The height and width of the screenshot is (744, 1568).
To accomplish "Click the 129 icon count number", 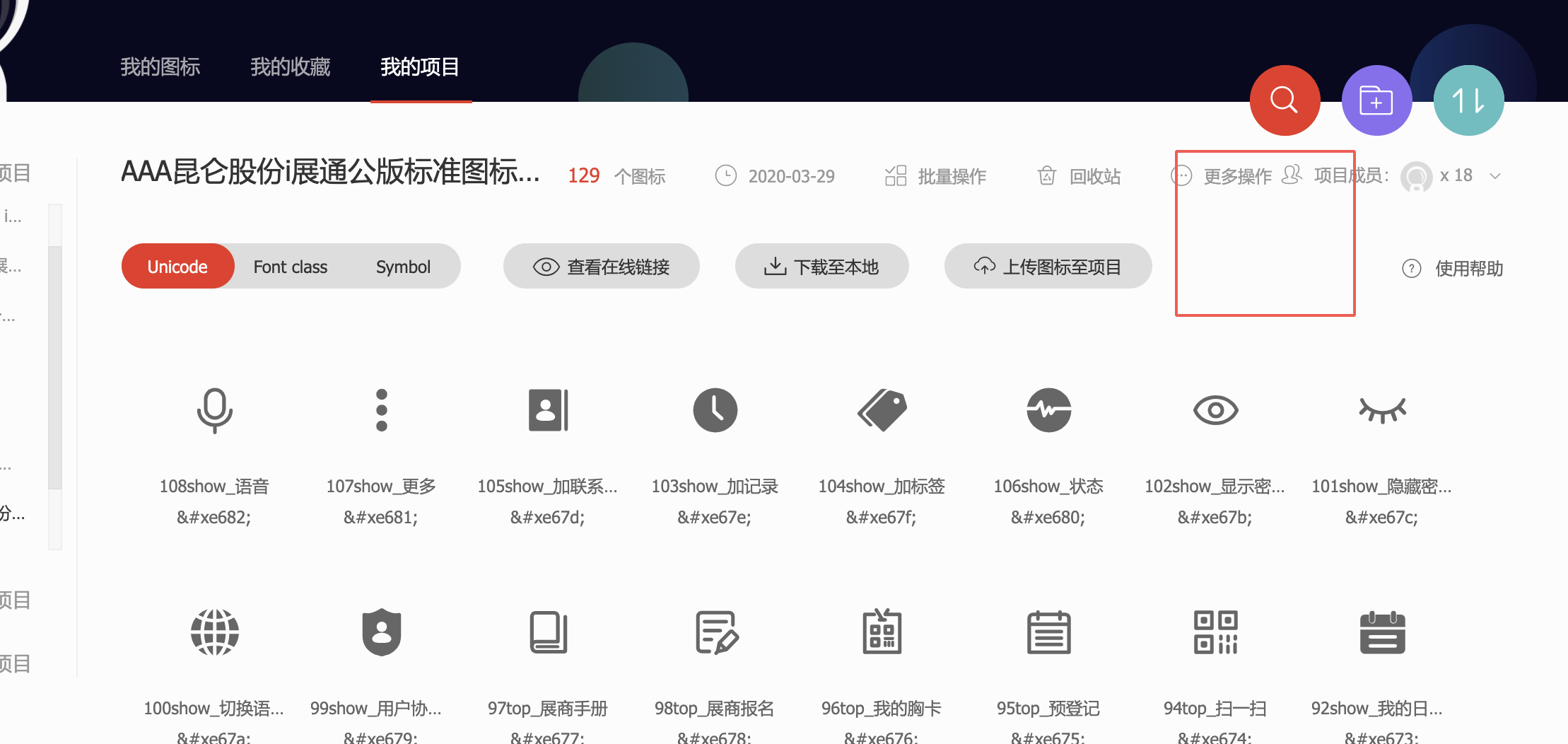I will tap(584, 175).
